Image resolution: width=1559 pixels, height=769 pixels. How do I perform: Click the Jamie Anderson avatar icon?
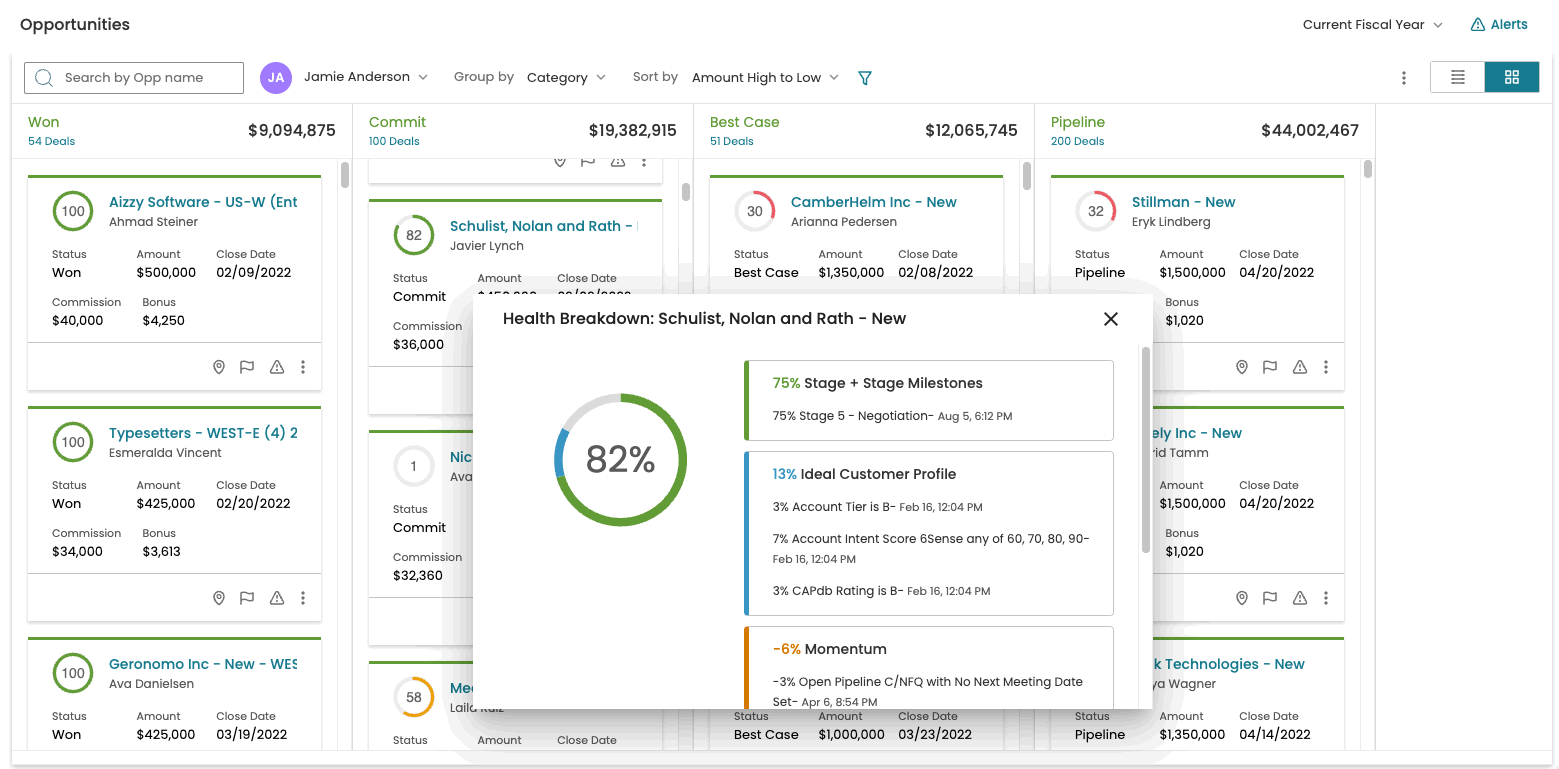point(276,77)
